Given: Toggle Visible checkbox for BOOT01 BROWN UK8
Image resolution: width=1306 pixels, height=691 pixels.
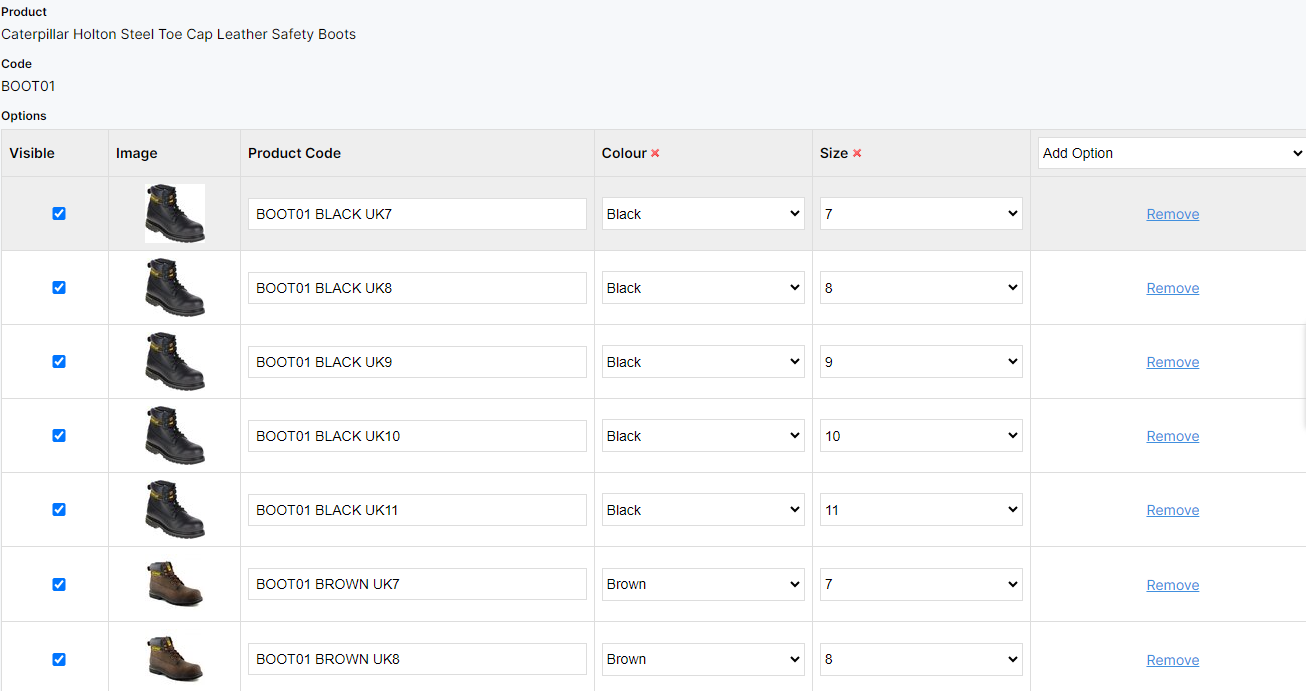Looking at the screenshot, I should click(59, 659).
